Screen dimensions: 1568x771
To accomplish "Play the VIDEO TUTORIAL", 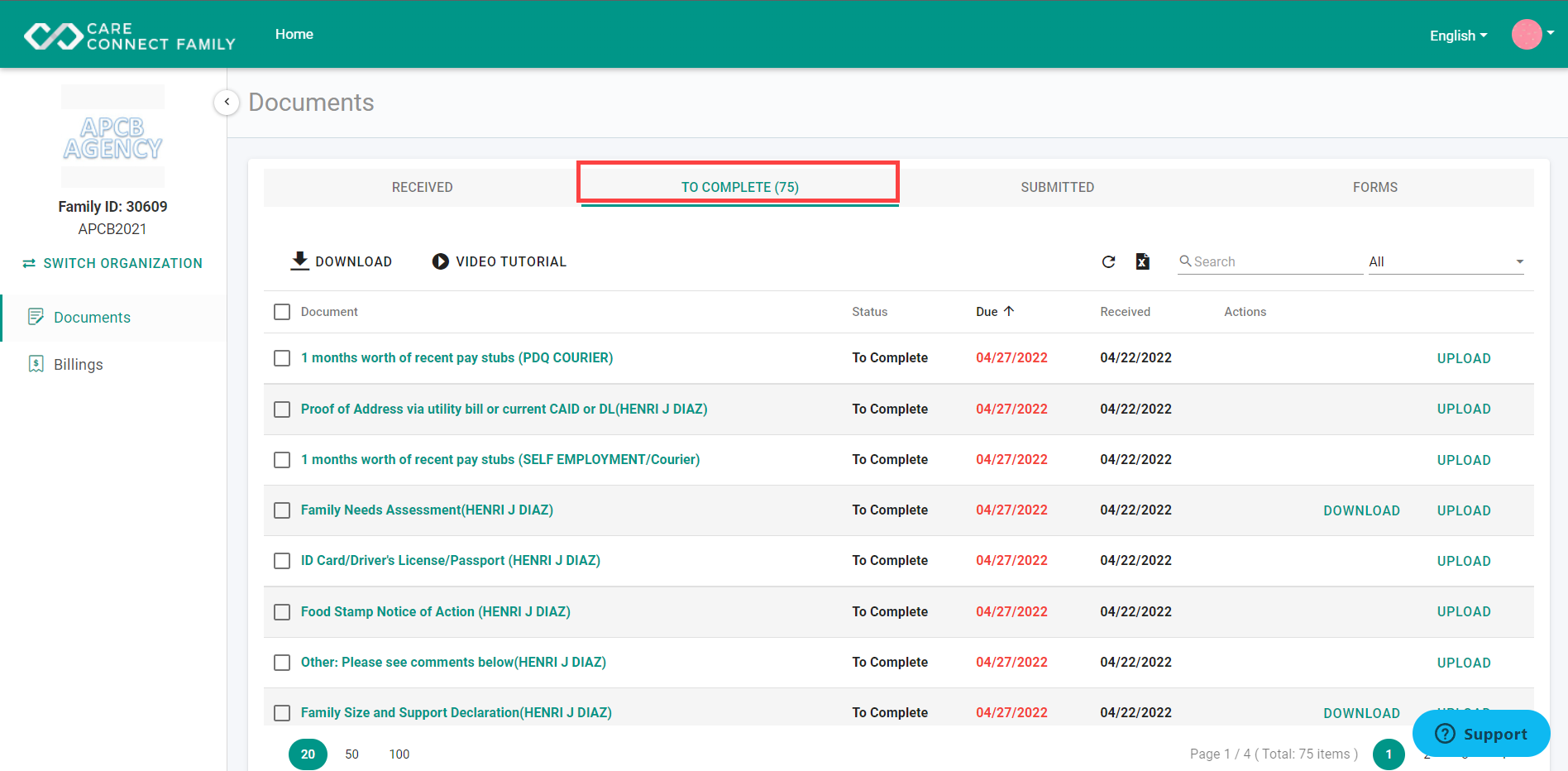I will point(500,261).
